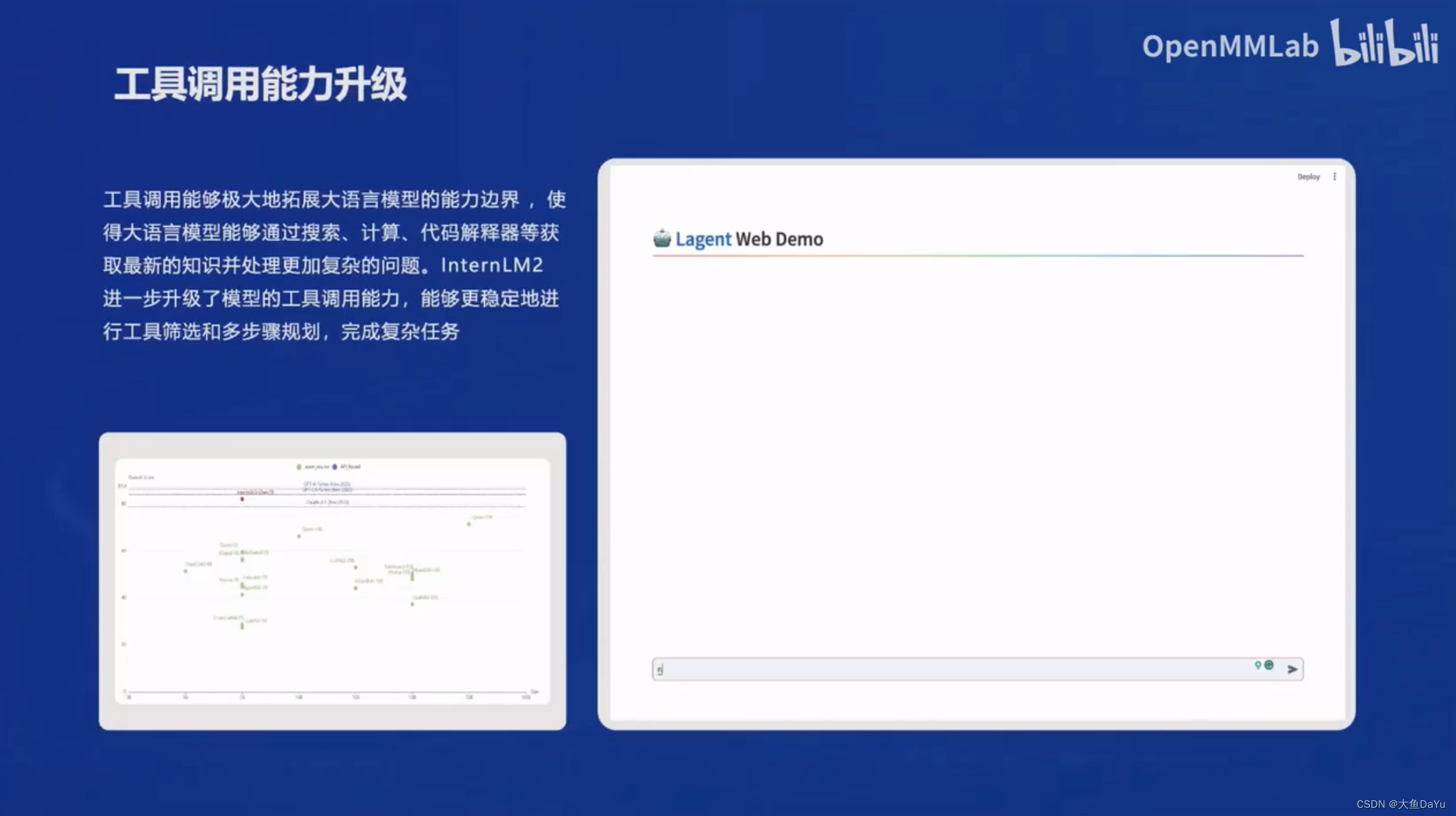Click the OpenMMLab logo text

click(1230, 46)
